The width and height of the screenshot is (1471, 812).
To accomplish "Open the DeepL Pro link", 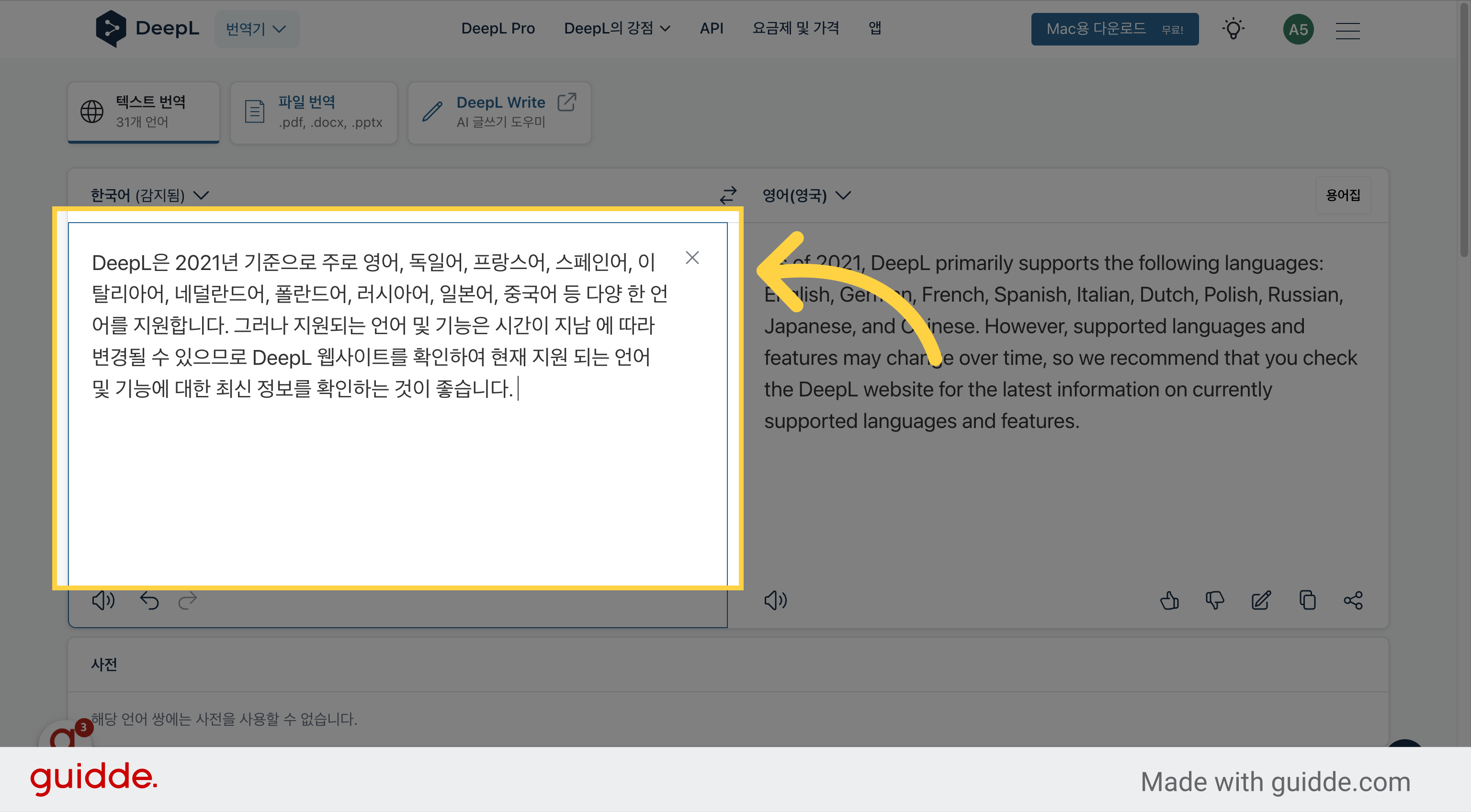I will tap(498, 29).
